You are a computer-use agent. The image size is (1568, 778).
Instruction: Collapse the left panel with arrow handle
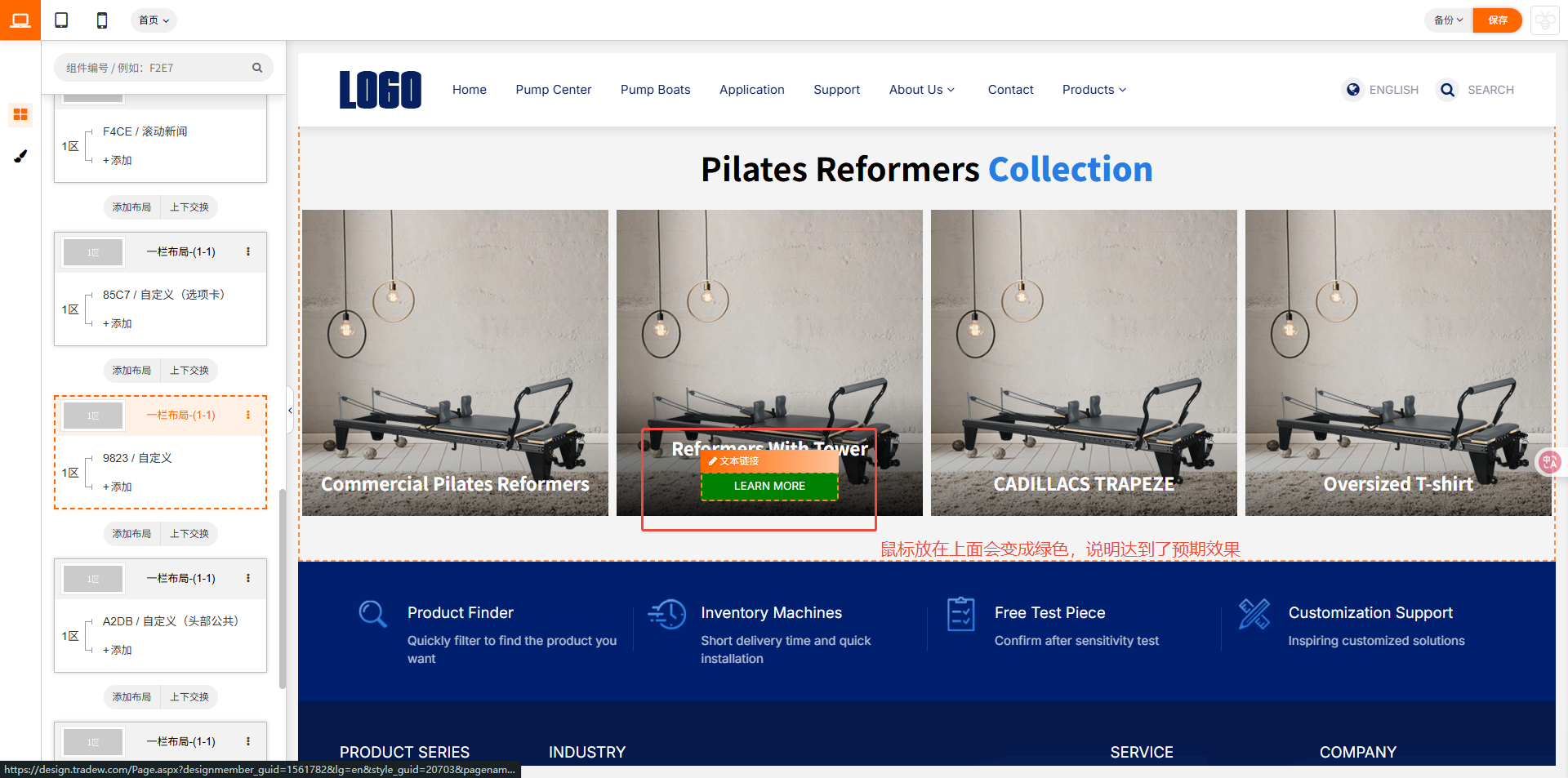[290, 411]
